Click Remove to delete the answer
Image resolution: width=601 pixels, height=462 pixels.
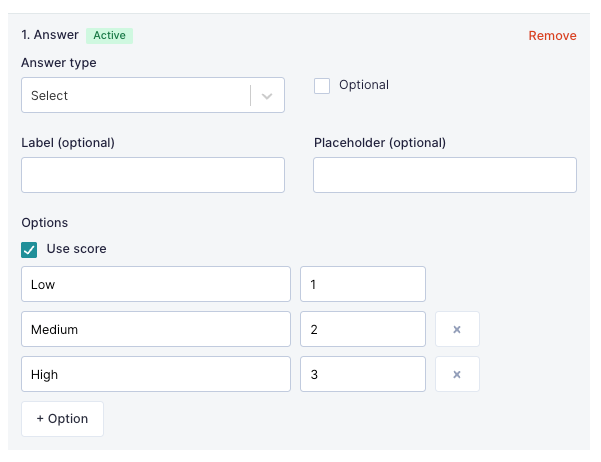coord(552,36)
